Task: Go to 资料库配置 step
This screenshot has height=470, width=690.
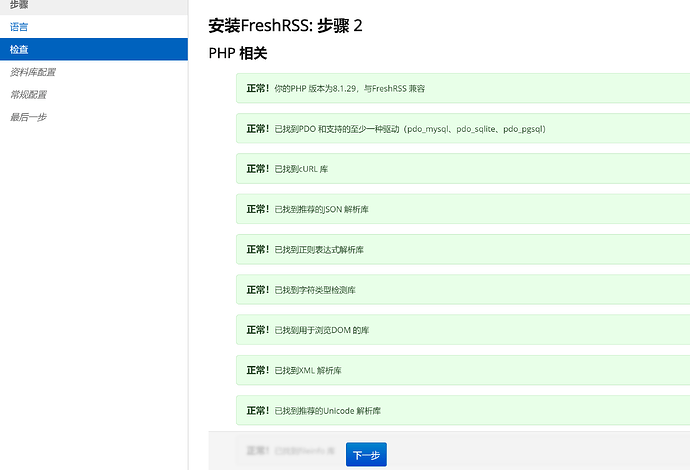Action: coord(94,72)
